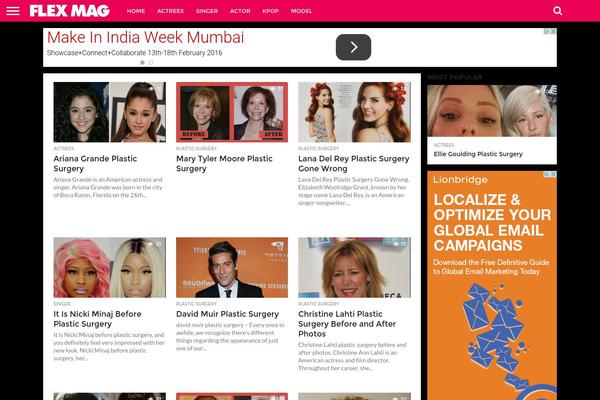
Task: Click the FLEX MAG logo
Action: [70, 11]
